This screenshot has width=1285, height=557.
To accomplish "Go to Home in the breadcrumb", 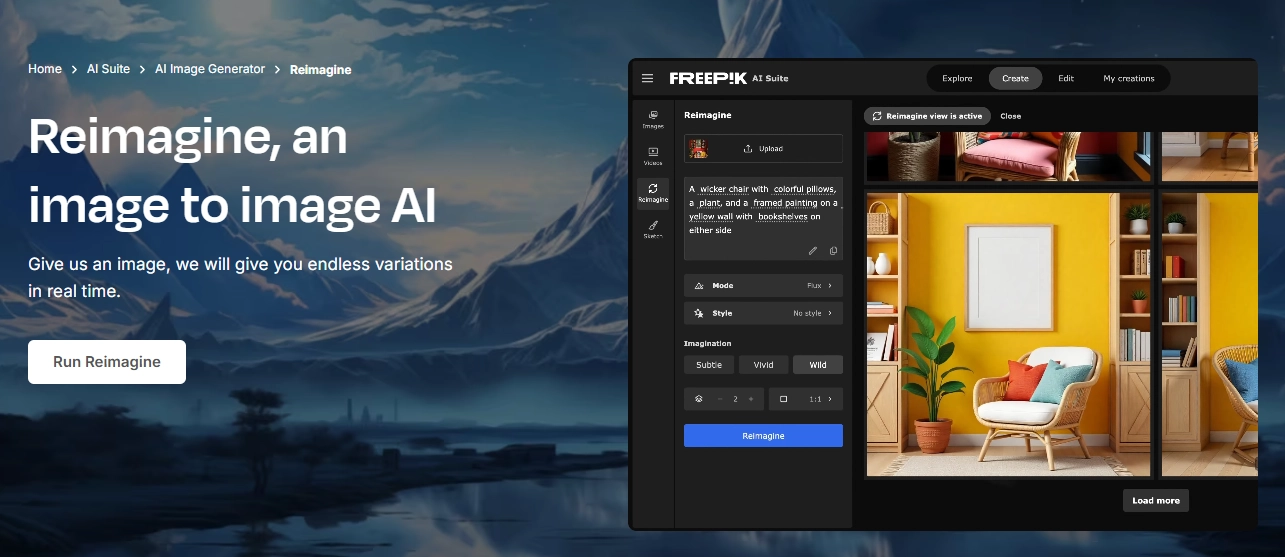I will (x=45, y=69).
